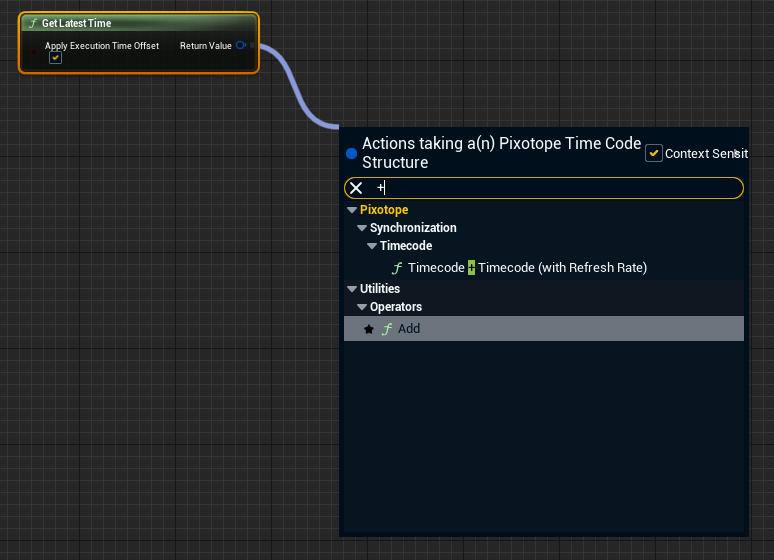Image resolution: width=774 pixels, height=560 pixels.
Task: Click the star favorite icon beside Add
Action: (368, 329)
